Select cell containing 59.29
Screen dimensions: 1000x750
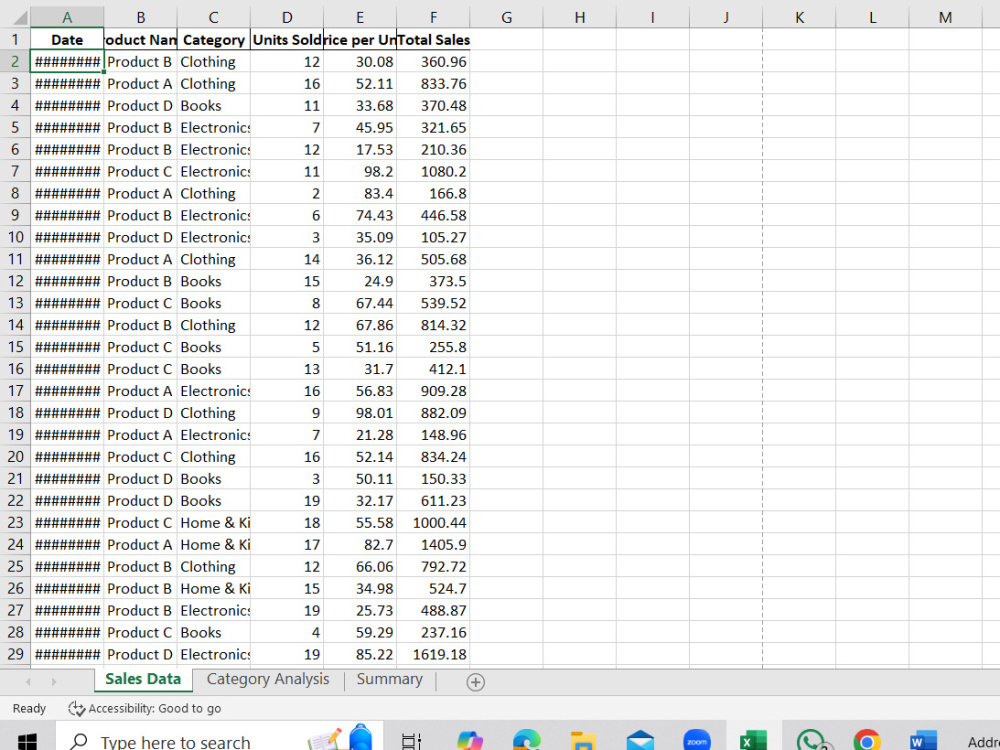[x=360, y=632]
